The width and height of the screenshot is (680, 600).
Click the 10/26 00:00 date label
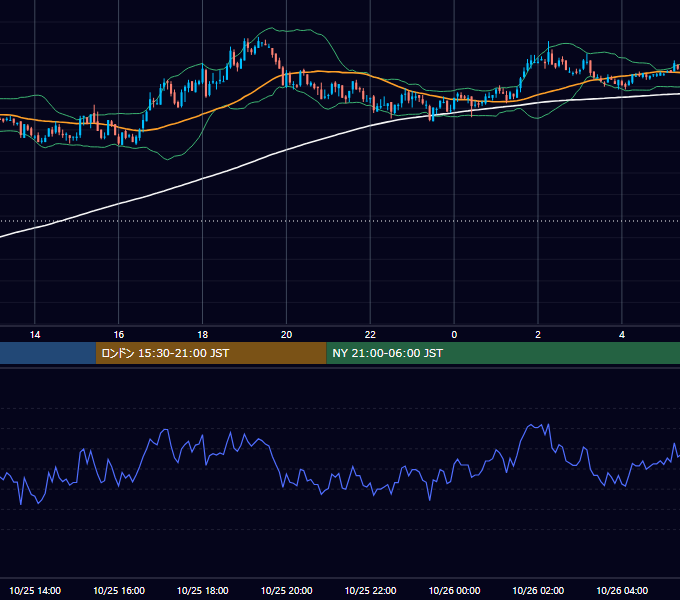[454, 590]
